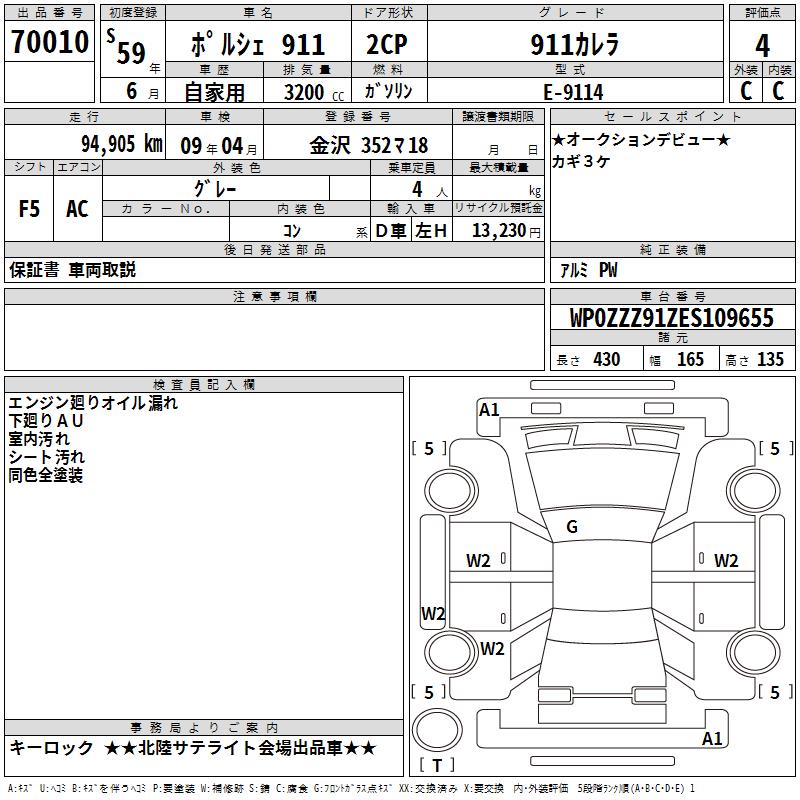Click the length value 430

(607, 359)
